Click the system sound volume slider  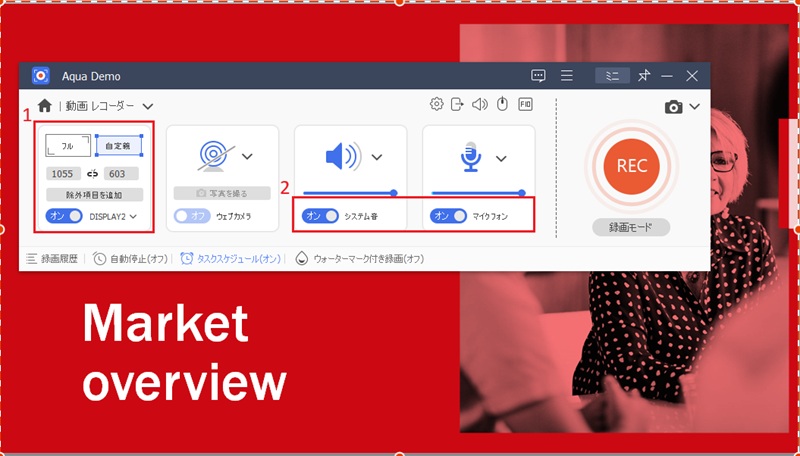[350, 193]
